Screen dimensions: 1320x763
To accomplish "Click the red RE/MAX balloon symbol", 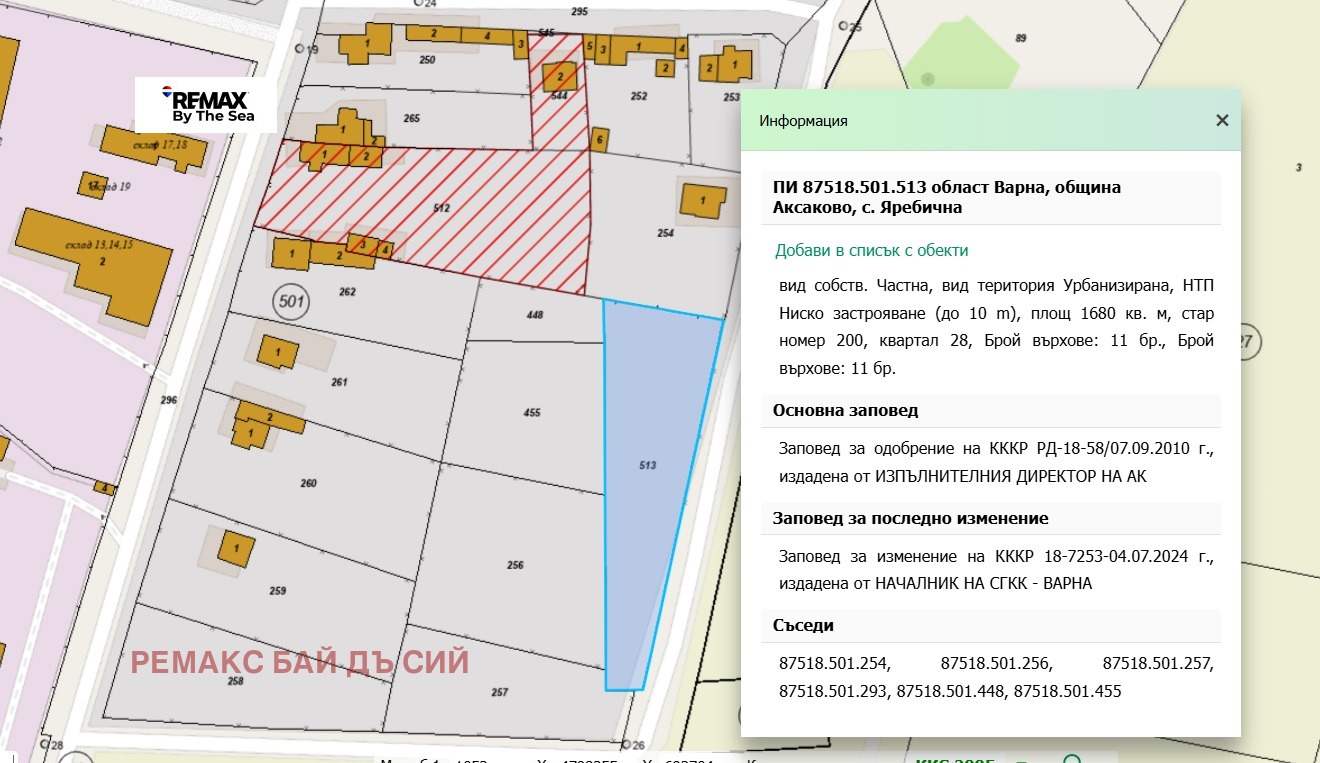I will (165, 93).
